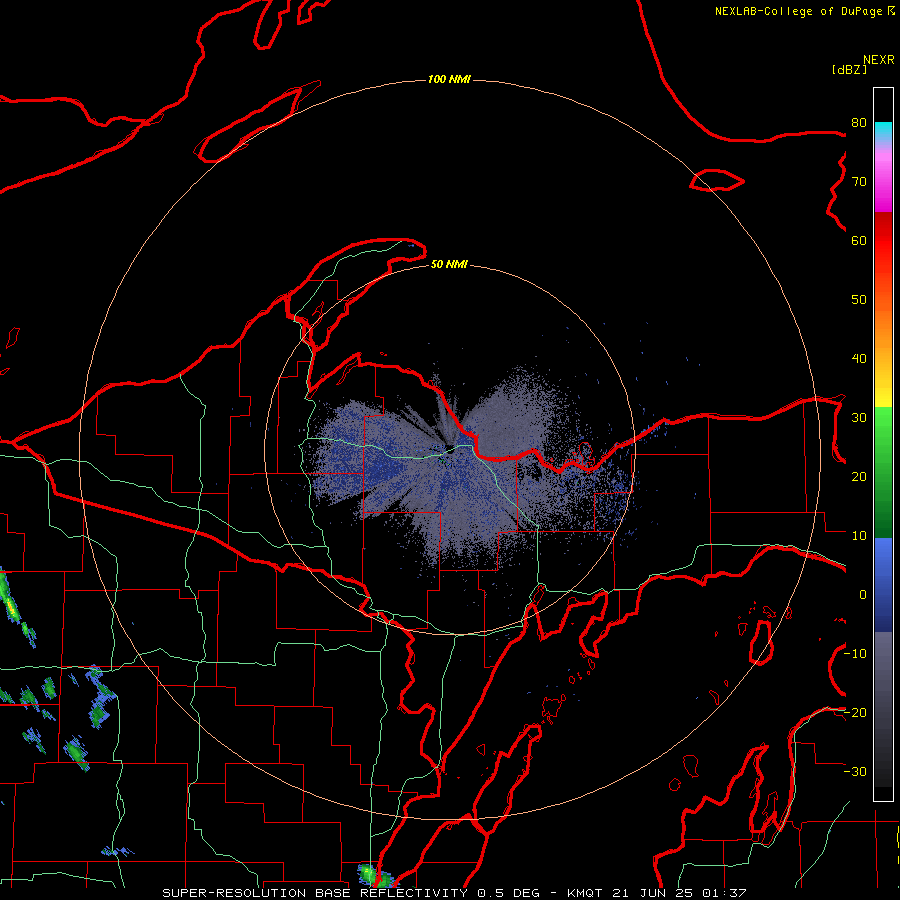900x900 pixels.
Task: Click the cyan band of the color bar
Action: click(883, 132)
